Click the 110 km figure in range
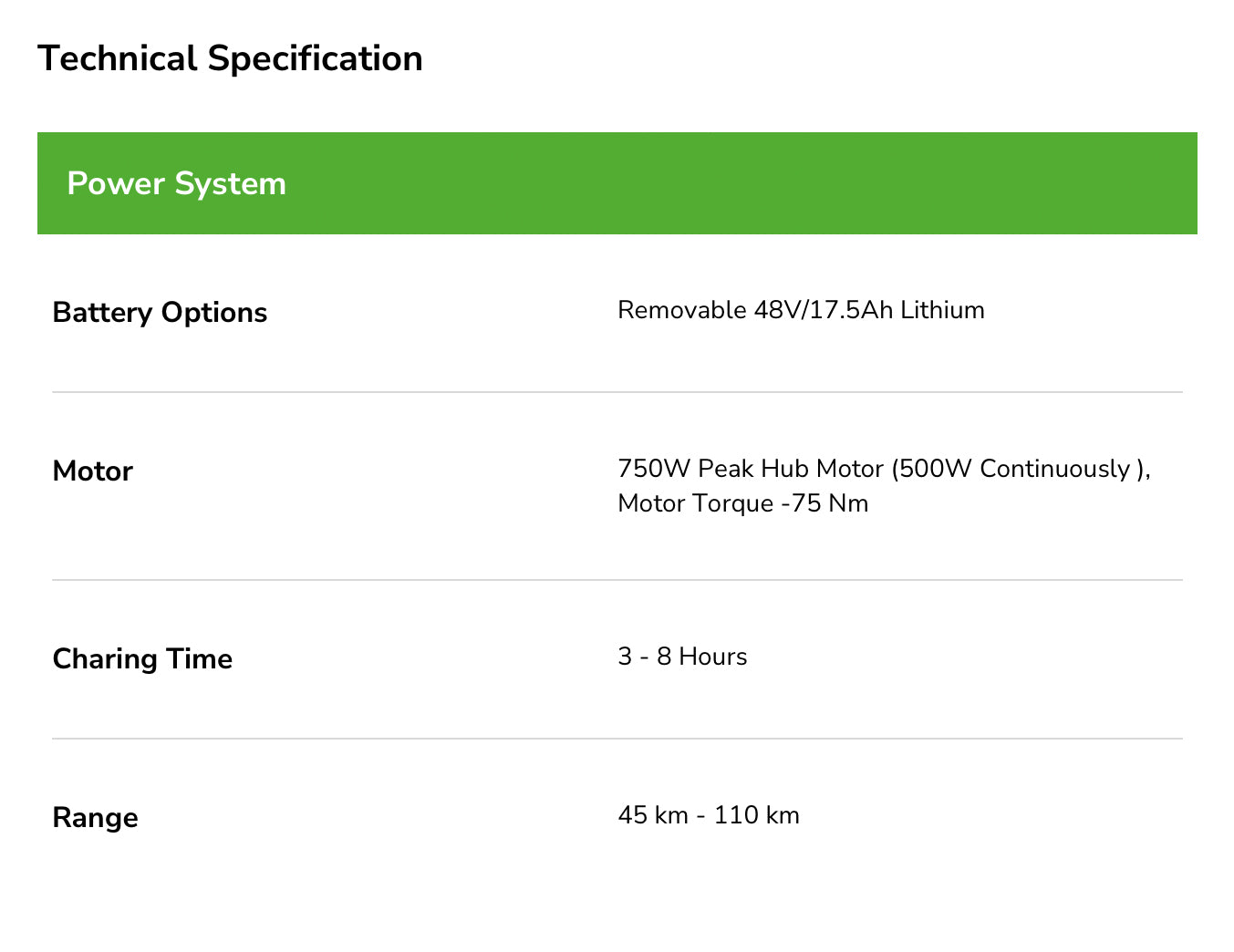 (x=756, y=815)
